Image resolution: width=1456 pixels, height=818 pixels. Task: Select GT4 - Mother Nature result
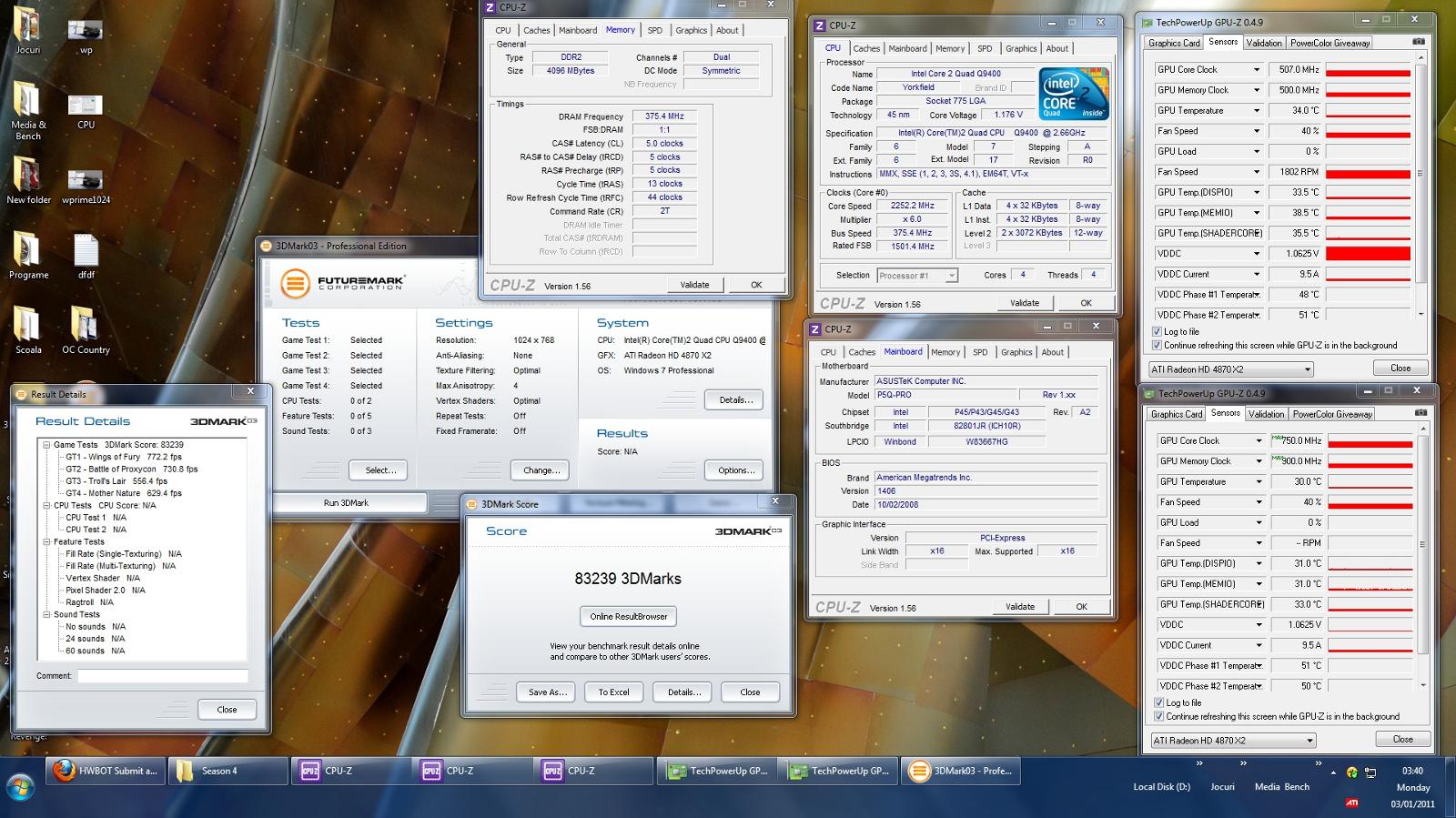pyautogui.click(x=124, y=493)
